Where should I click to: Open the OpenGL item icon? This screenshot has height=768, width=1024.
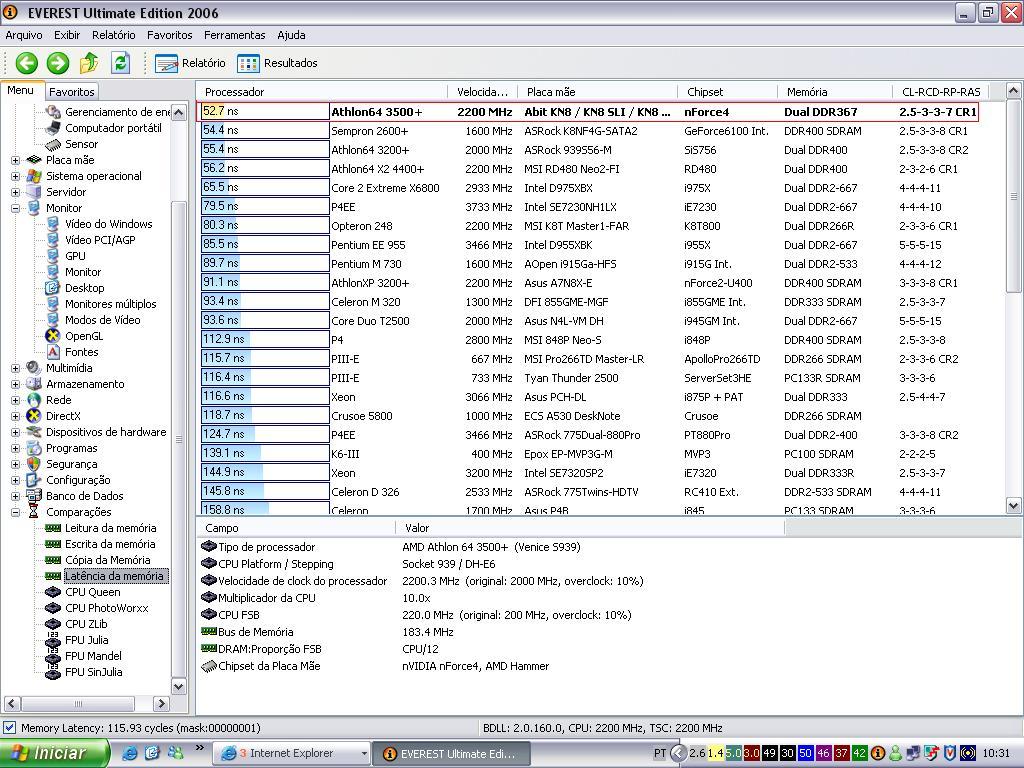(53, 336)
